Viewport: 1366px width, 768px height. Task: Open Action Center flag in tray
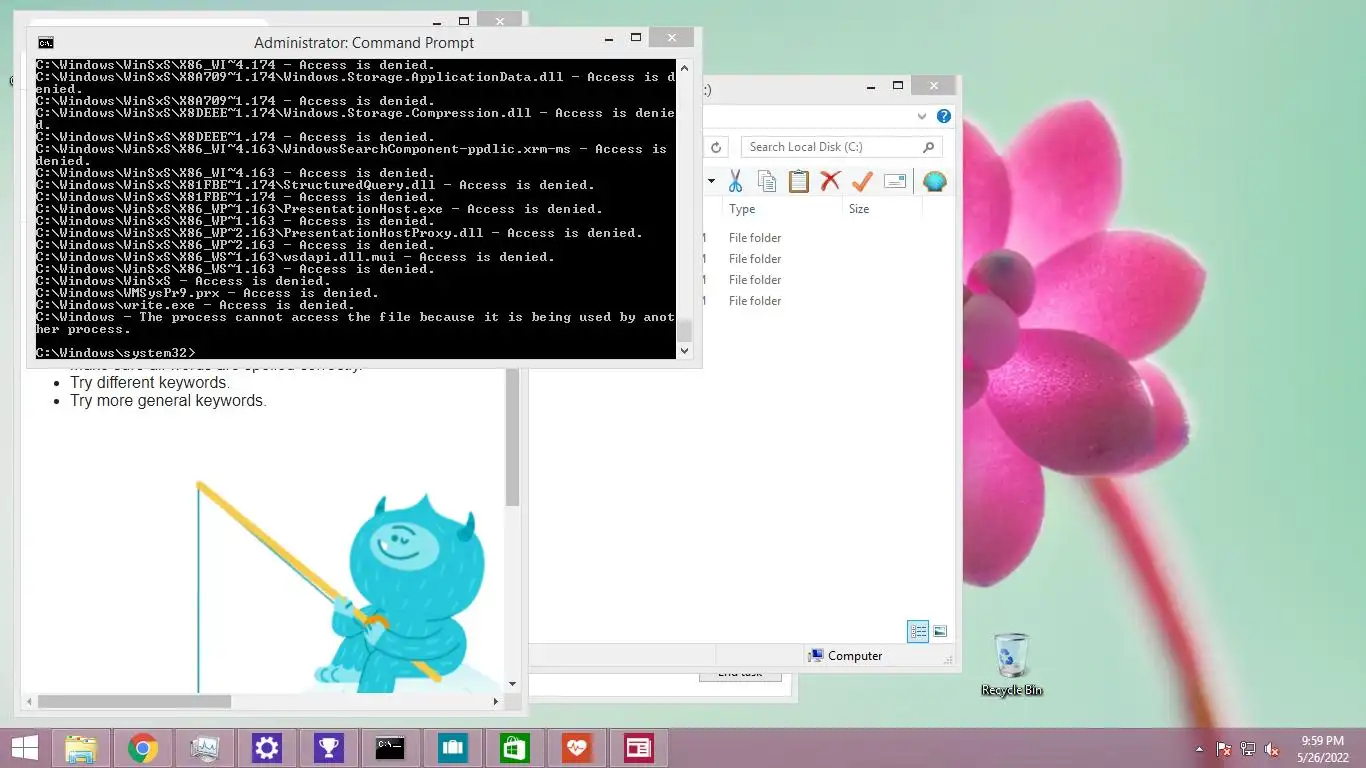1224,749
